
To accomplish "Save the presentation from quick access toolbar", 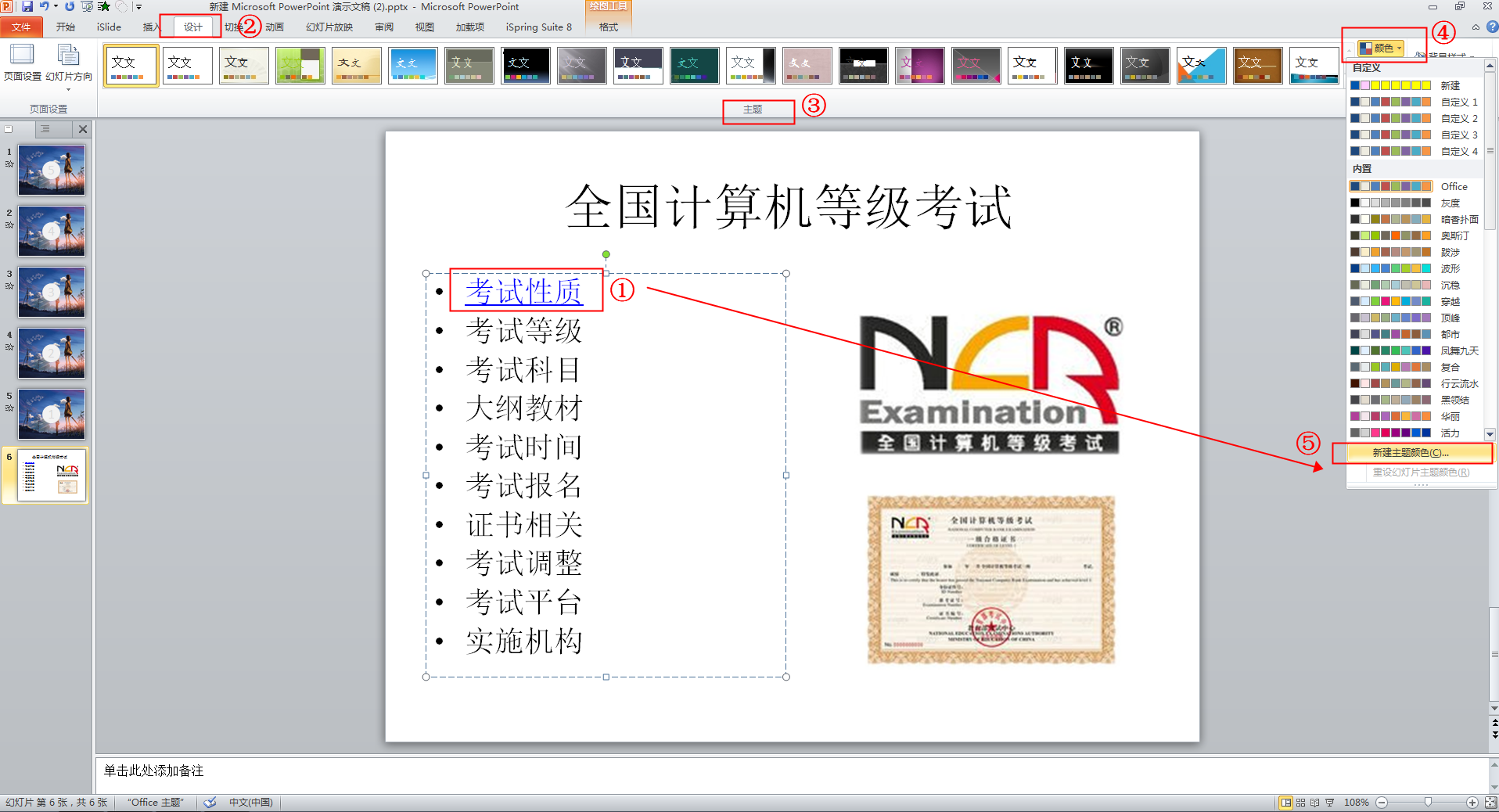I will (27, 6).
